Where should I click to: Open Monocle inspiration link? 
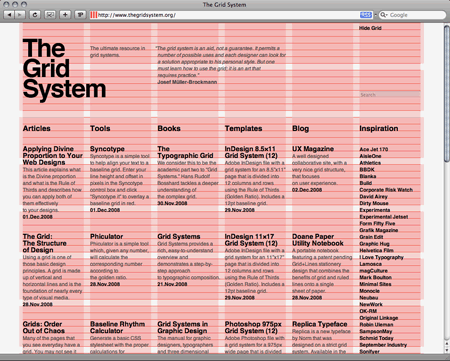369,291
